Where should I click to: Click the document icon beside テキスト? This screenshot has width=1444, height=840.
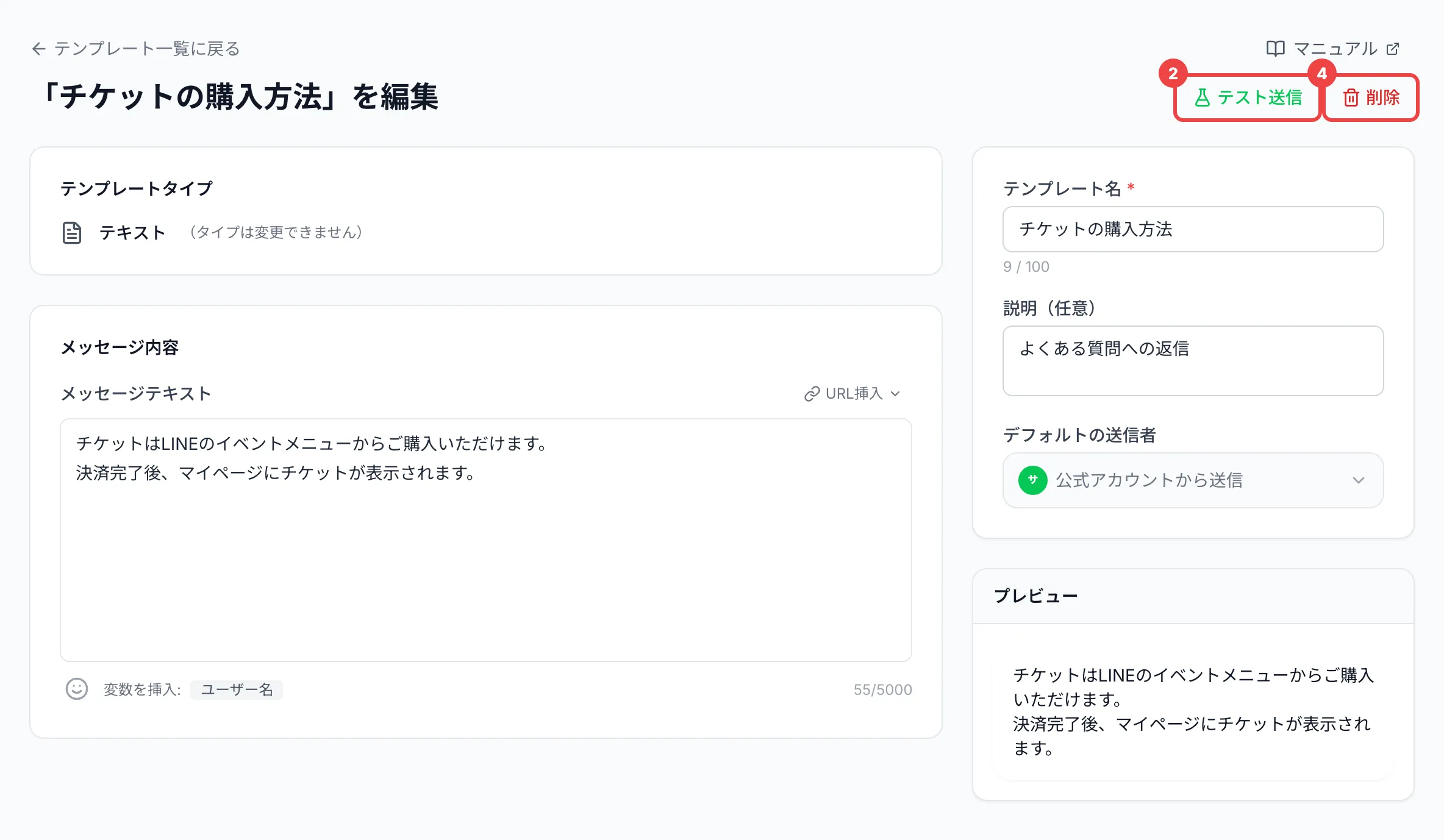coord(72,233)
